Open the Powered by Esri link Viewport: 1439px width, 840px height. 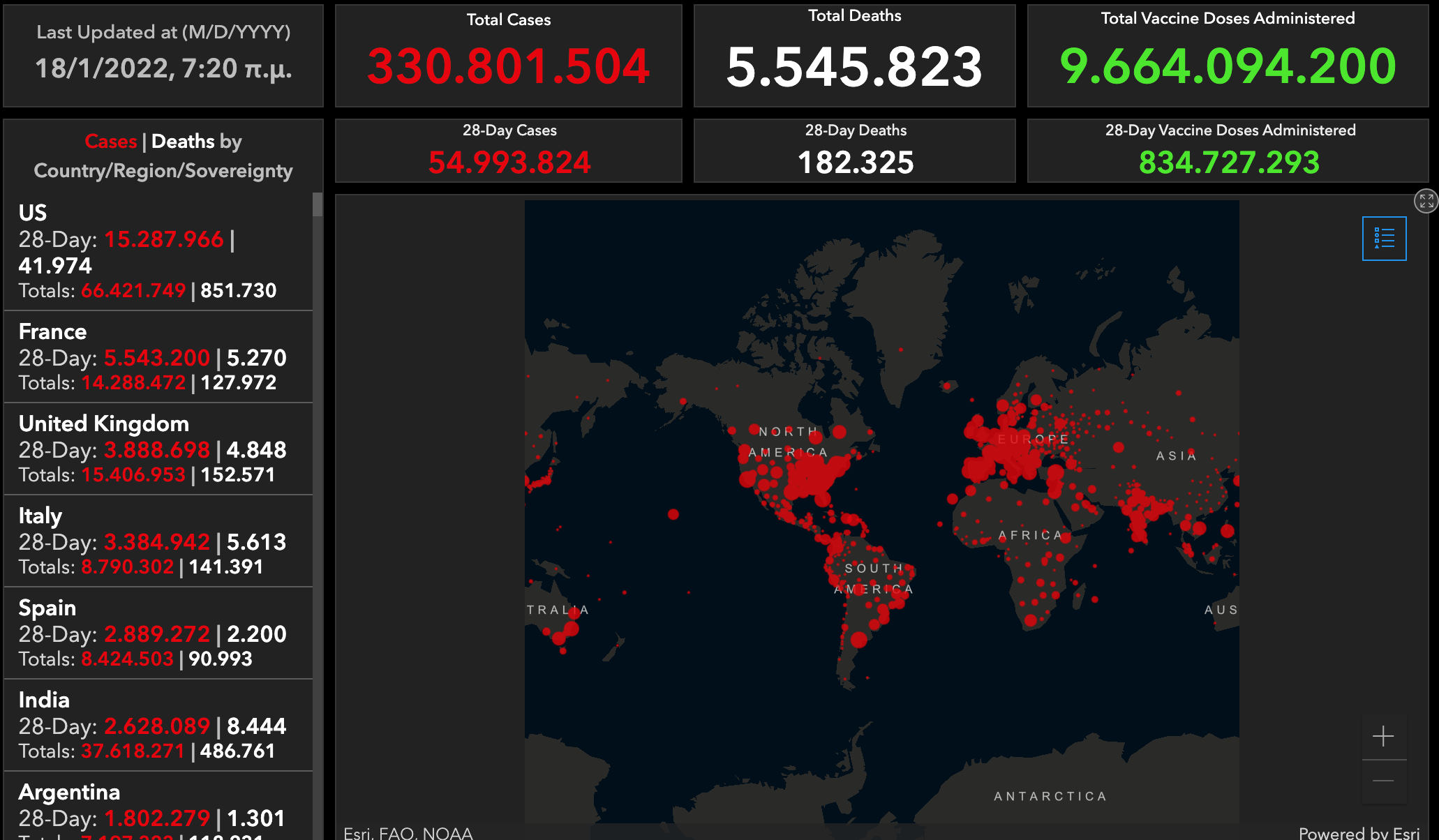(1358, 832)
